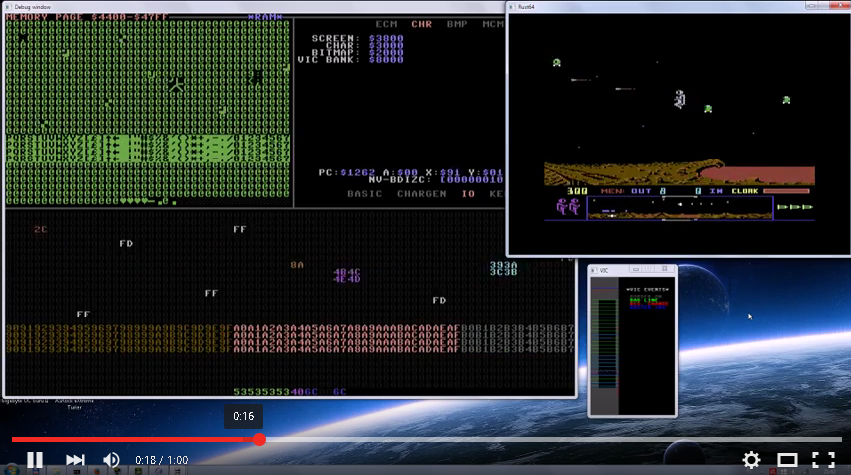Click the OUT counter in game
Image resolution: width=851 pixels, height=475 pixels.
coord(641,191)
